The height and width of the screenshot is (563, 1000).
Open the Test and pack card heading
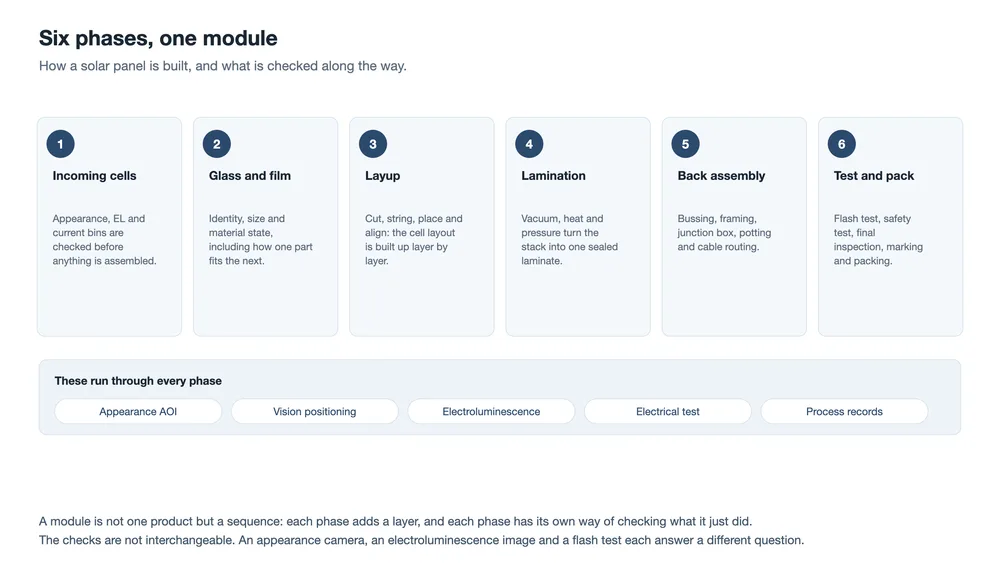(x=874, y=176)
